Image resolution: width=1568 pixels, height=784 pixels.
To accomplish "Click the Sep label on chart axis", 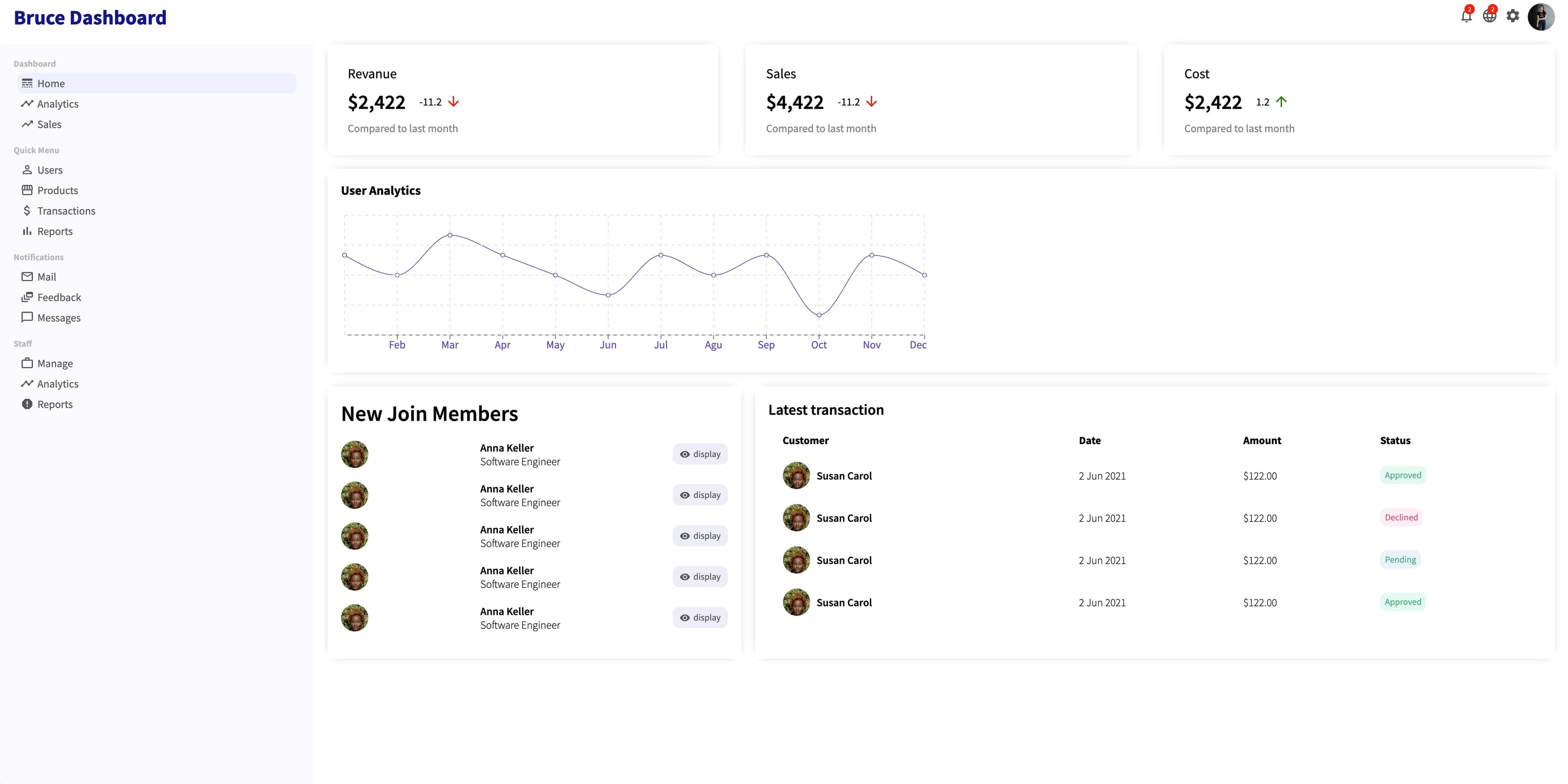I will 766,345.
